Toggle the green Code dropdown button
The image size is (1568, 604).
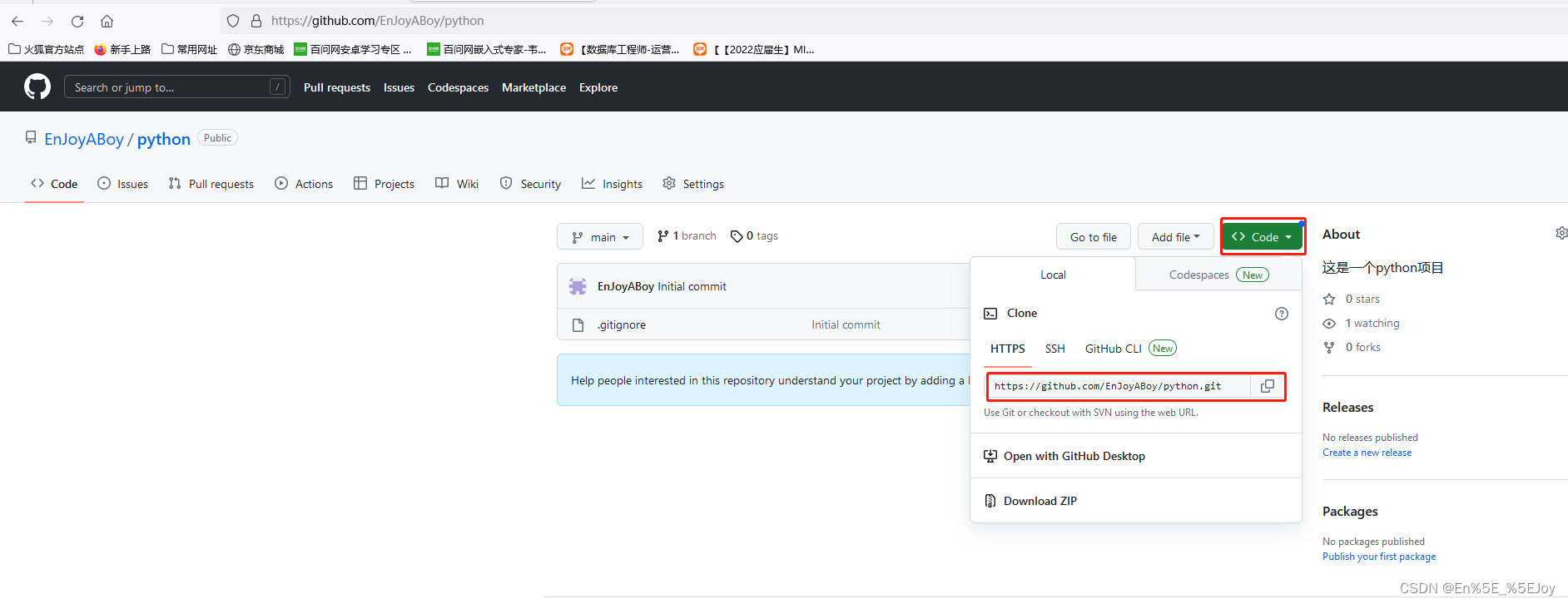coord(1262,237)
